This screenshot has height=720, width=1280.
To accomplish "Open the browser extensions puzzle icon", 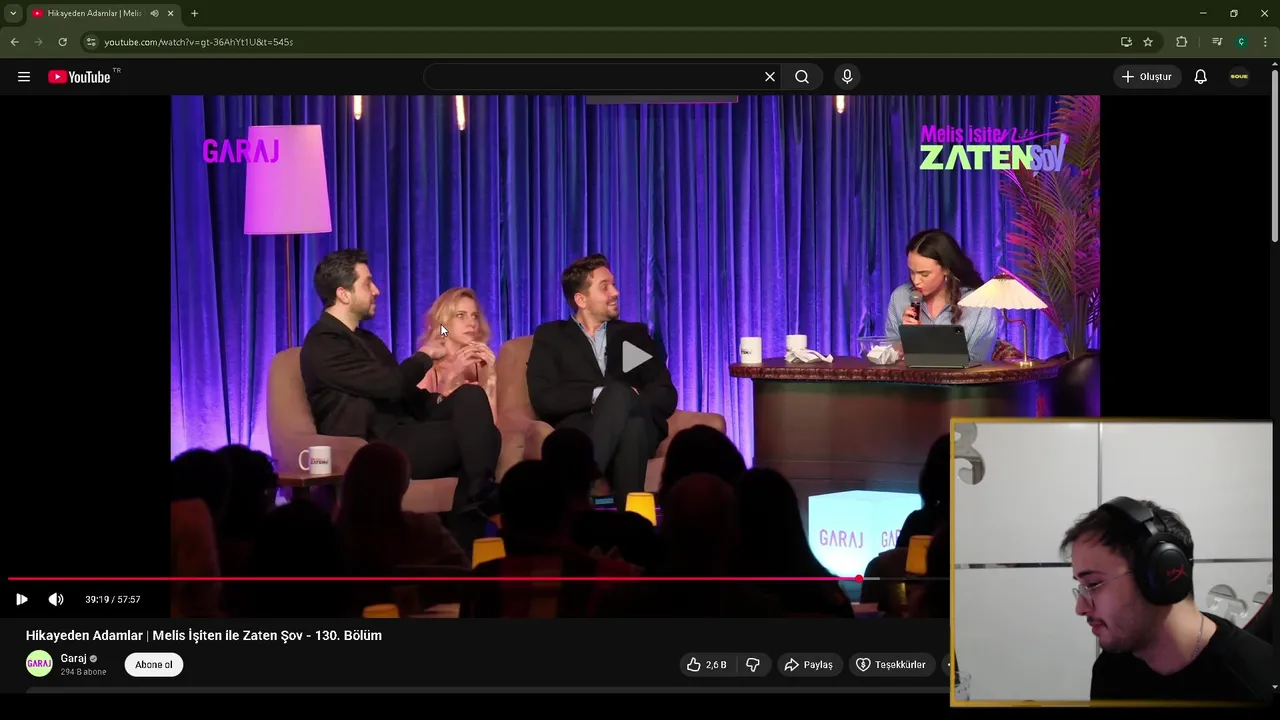I will (x=1181, y=42).
